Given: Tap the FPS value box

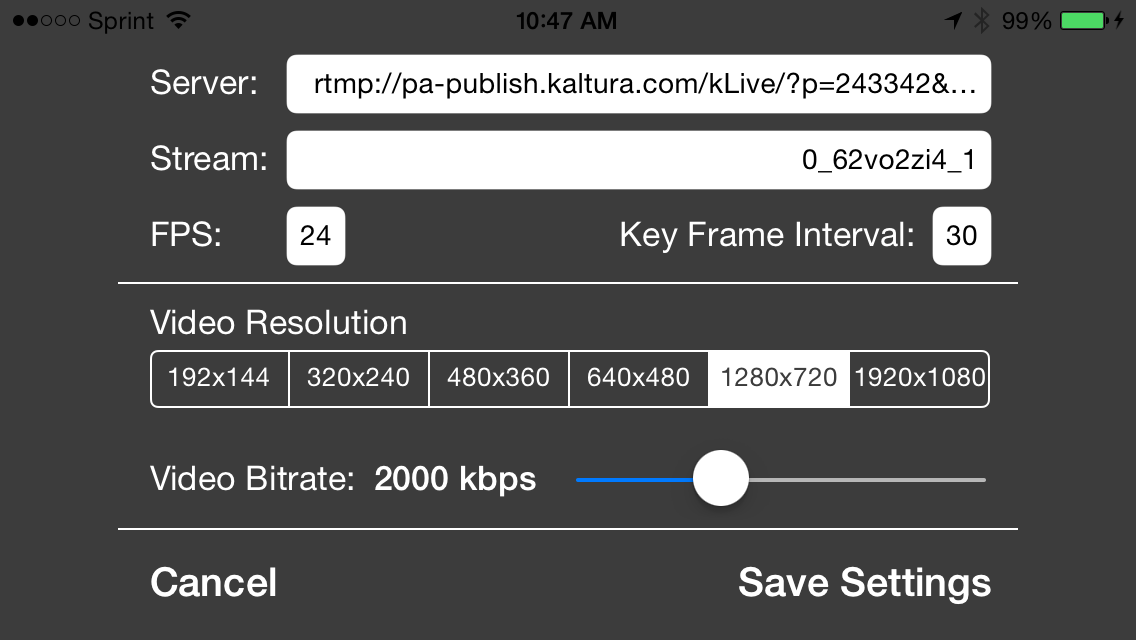Looking at the screenshot, I should 316,236.
